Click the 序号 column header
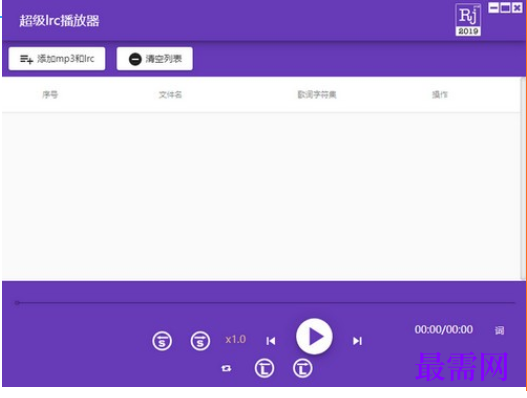 [x=50, y=94]
